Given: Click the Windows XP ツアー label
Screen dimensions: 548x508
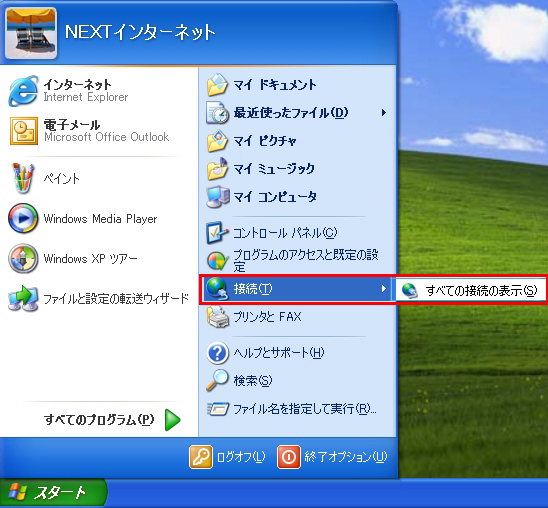Looking at the screenshot, I should click(x=90, y=259).
